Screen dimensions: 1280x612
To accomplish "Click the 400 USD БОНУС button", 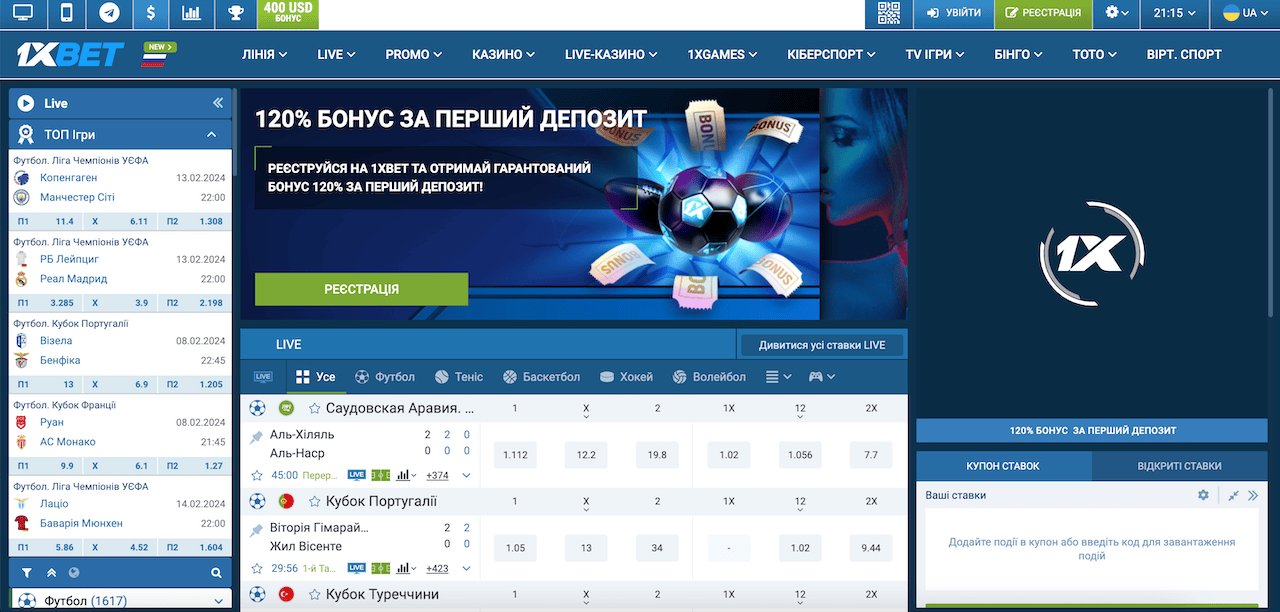I will click(x=287, y=13).
